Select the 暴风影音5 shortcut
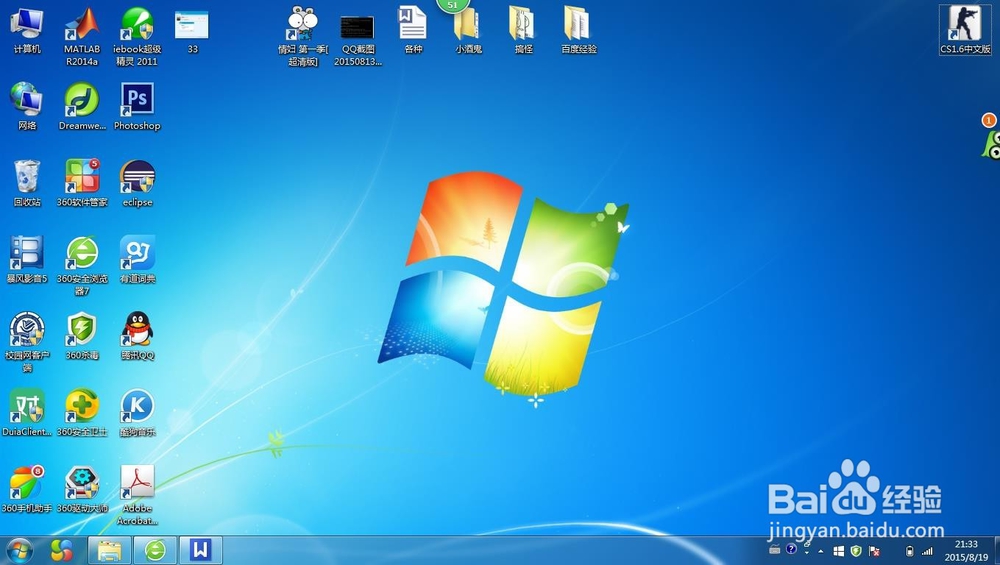Image resolution: width=1000 pixels, height=565 pixels. coord(27,260)
